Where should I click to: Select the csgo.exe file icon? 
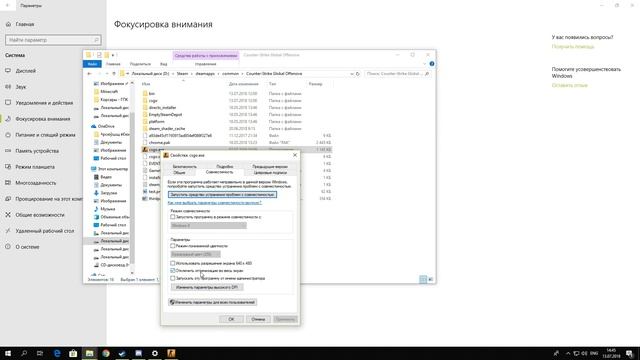pyautogui.click(x=145, y=149)
